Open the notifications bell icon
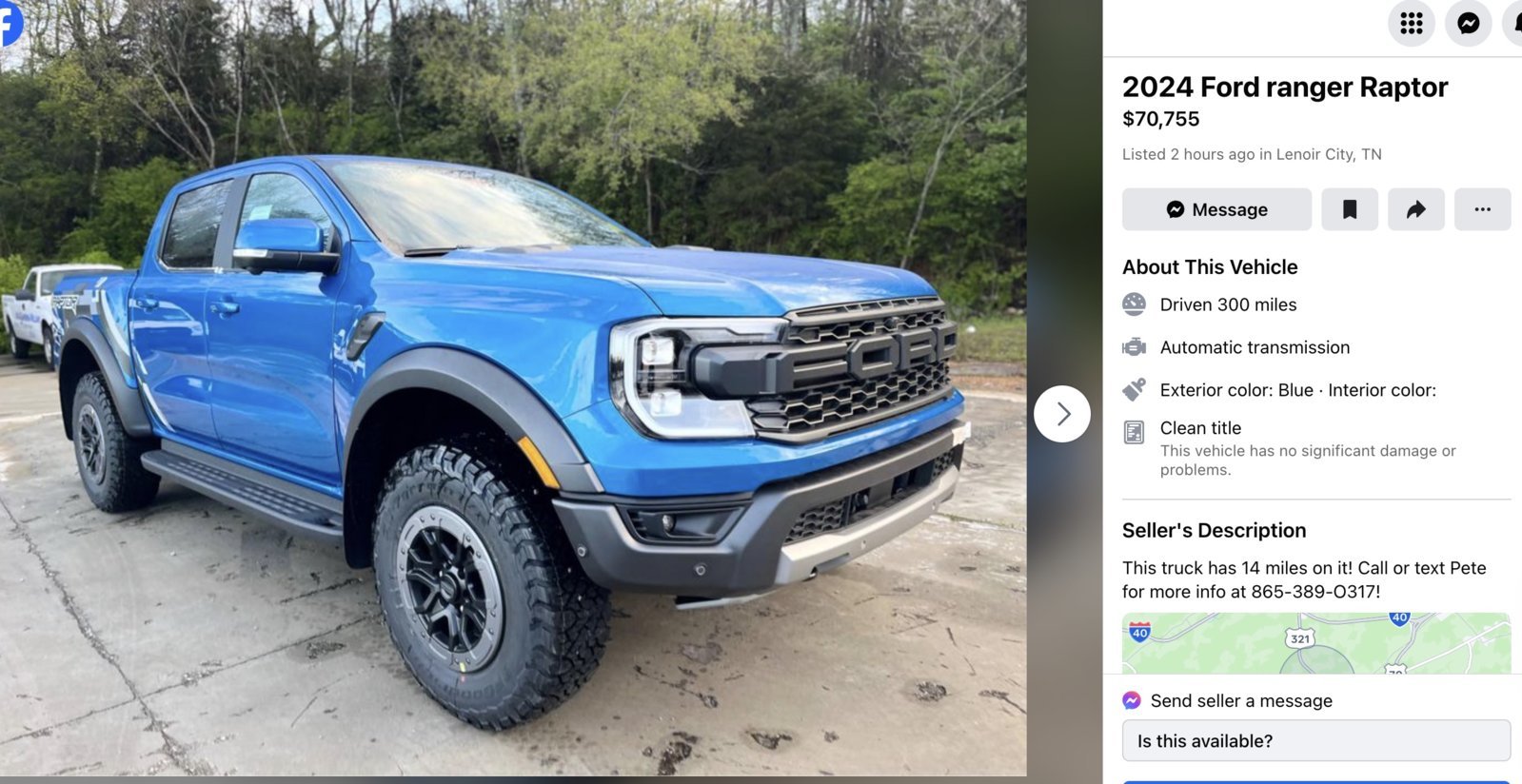The height and width of the screenshot is (784, 1522). pos(1514,23)
